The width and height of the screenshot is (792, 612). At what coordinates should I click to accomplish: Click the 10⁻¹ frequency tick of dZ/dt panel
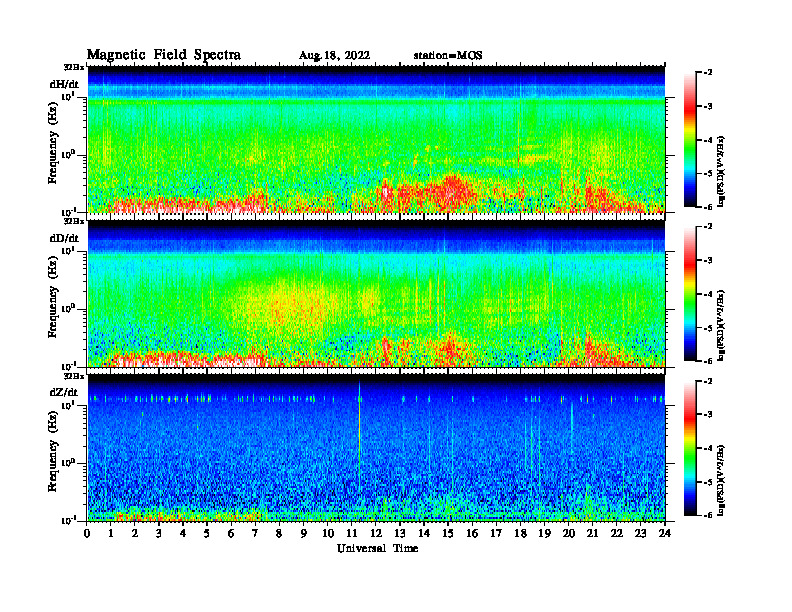pos(68,520)
